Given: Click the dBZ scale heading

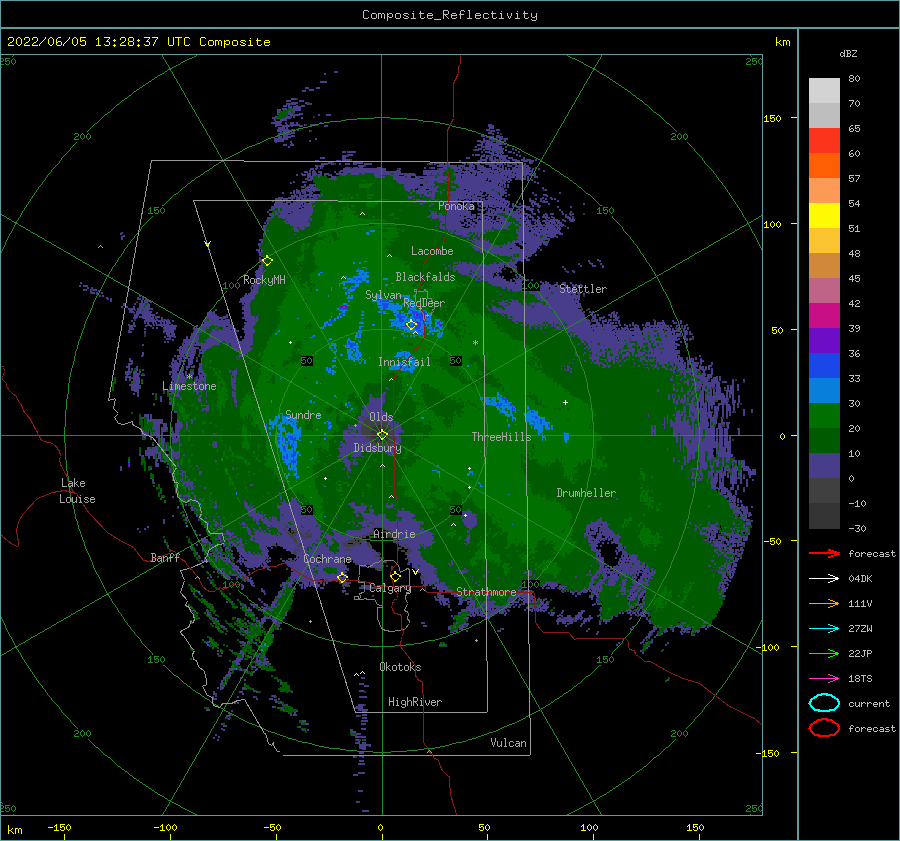Looking at the screenshot, I should click(848, 53).
